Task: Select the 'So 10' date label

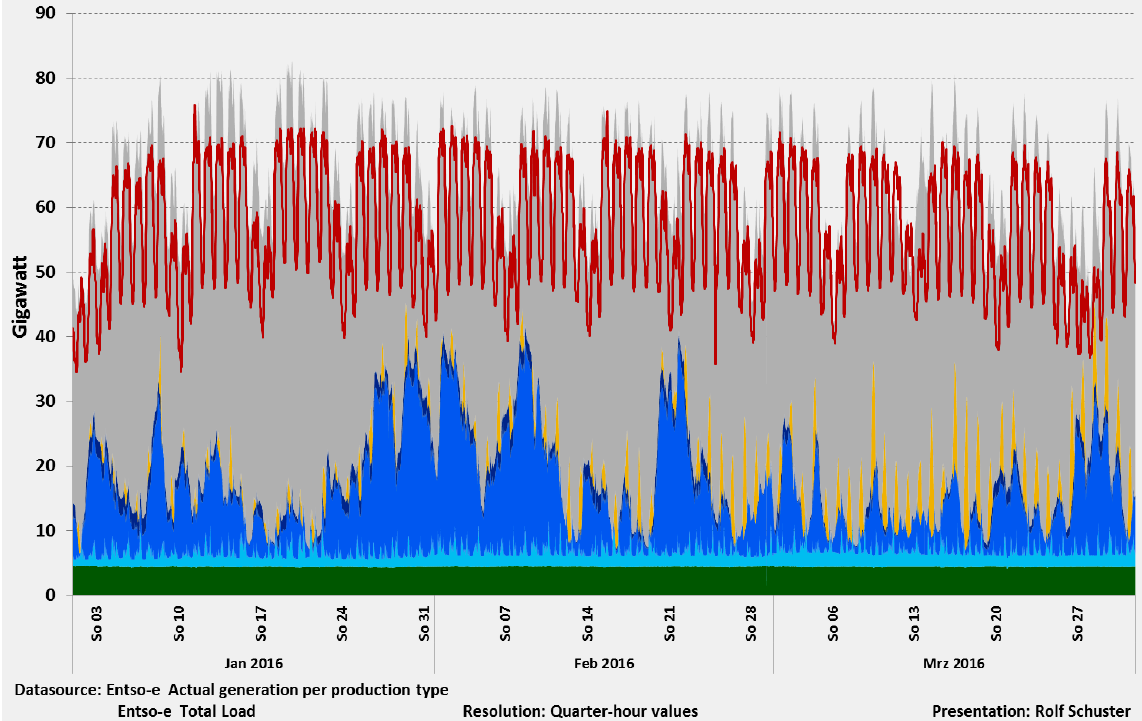Action: click(179, 623)
